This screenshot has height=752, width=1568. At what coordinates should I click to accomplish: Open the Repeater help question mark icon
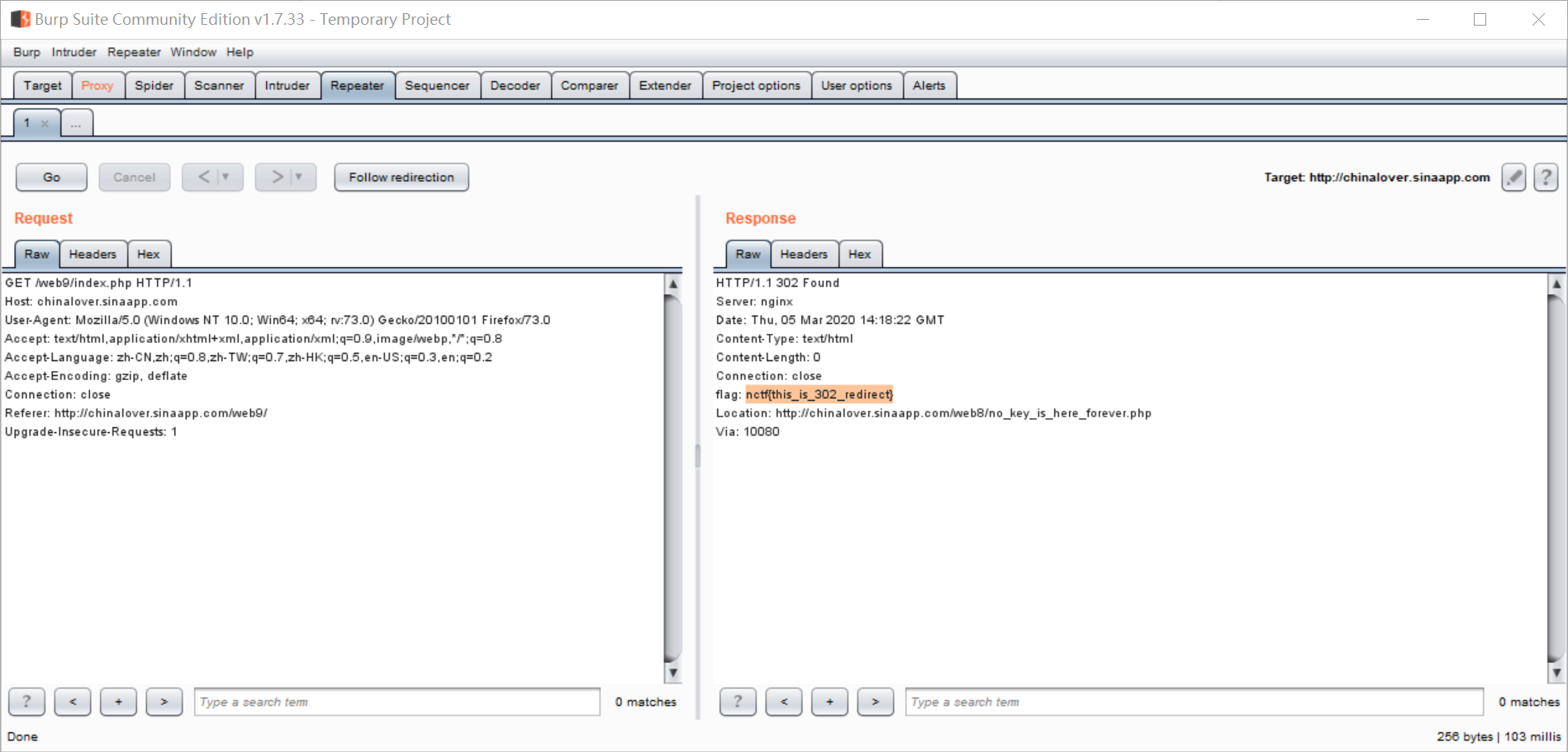coord(1546,177)
